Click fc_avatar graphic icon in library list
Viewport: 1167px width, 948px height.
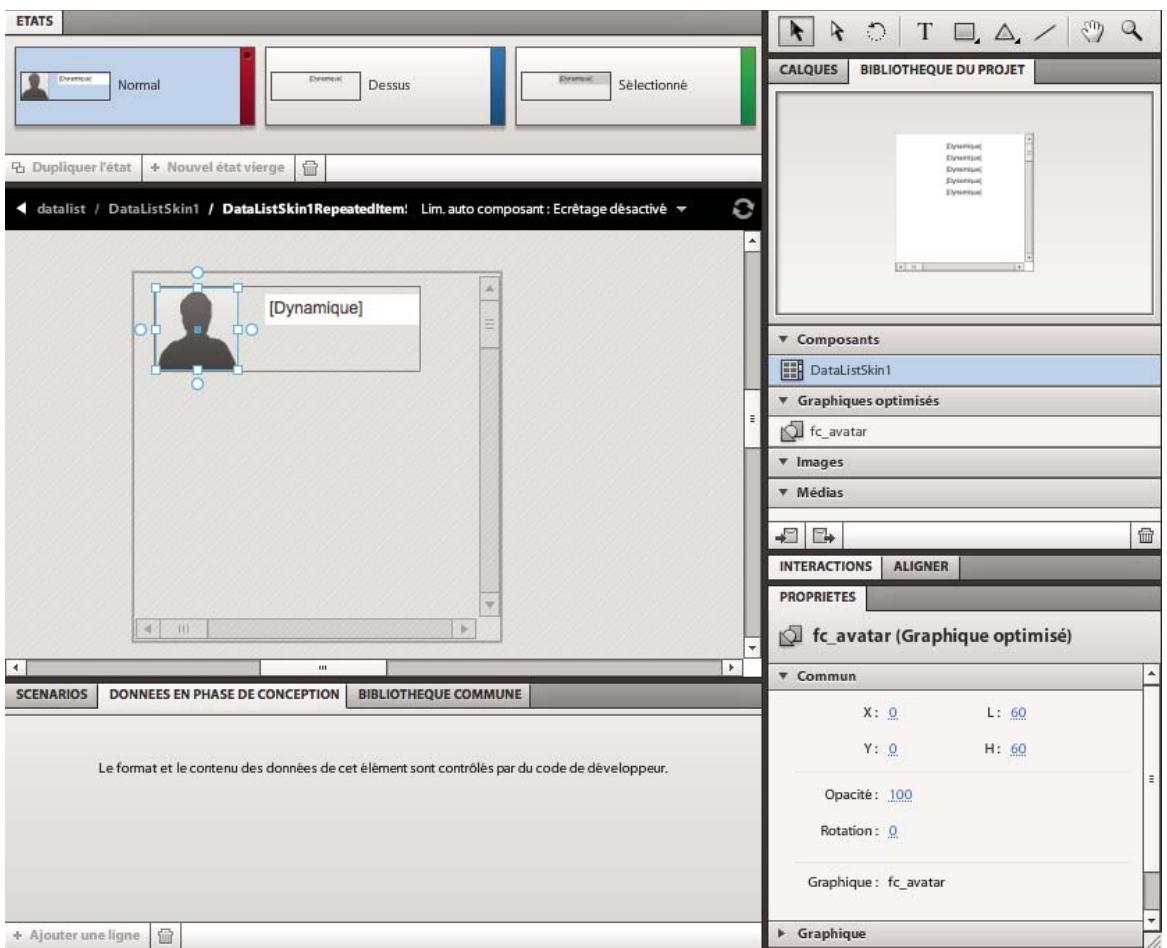click(x=791, y=431)
